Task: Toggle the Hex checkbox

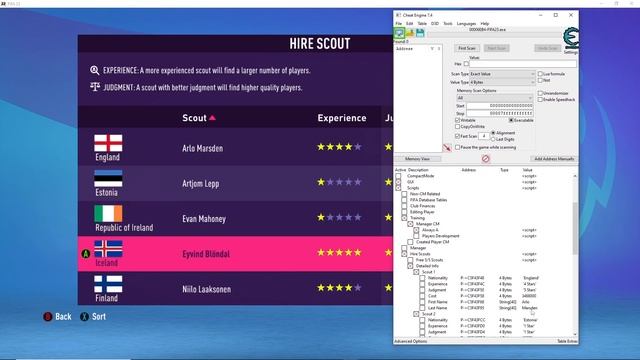Action: coord(466,64)
